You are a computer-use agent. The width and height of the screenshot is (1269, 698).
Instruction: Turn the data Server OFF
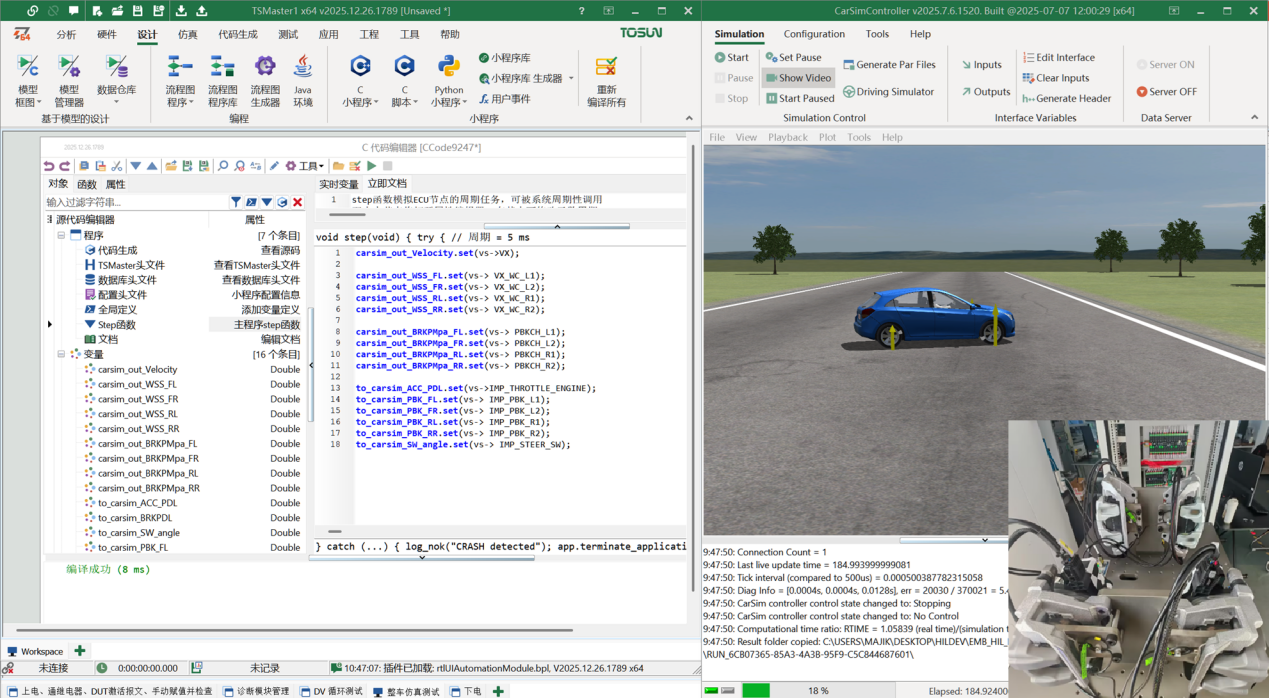1165,92
